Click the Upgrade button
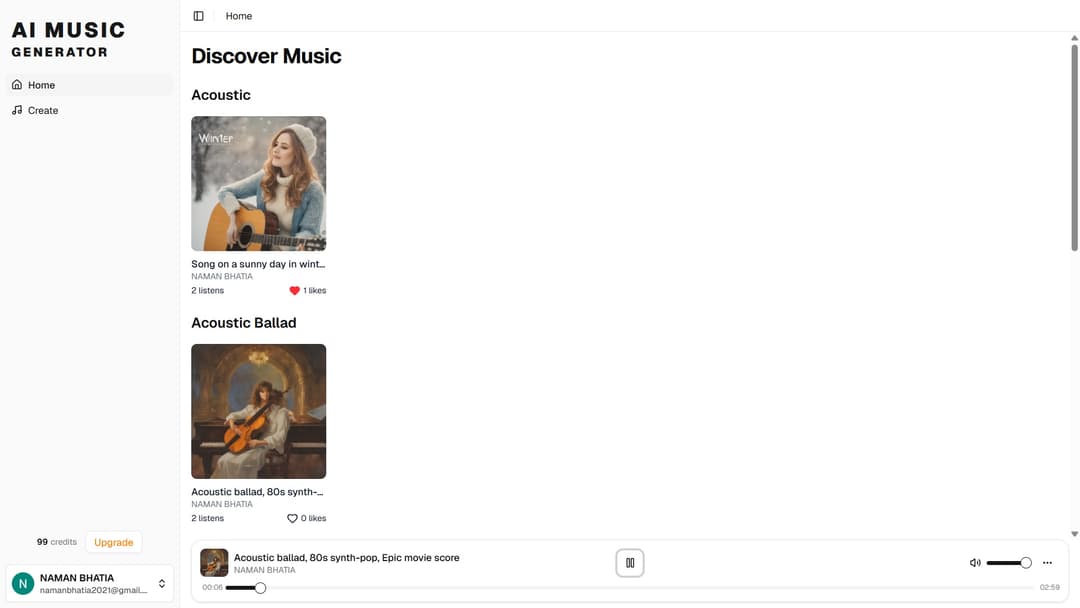 pyautogui.click(x=113, y=542)
